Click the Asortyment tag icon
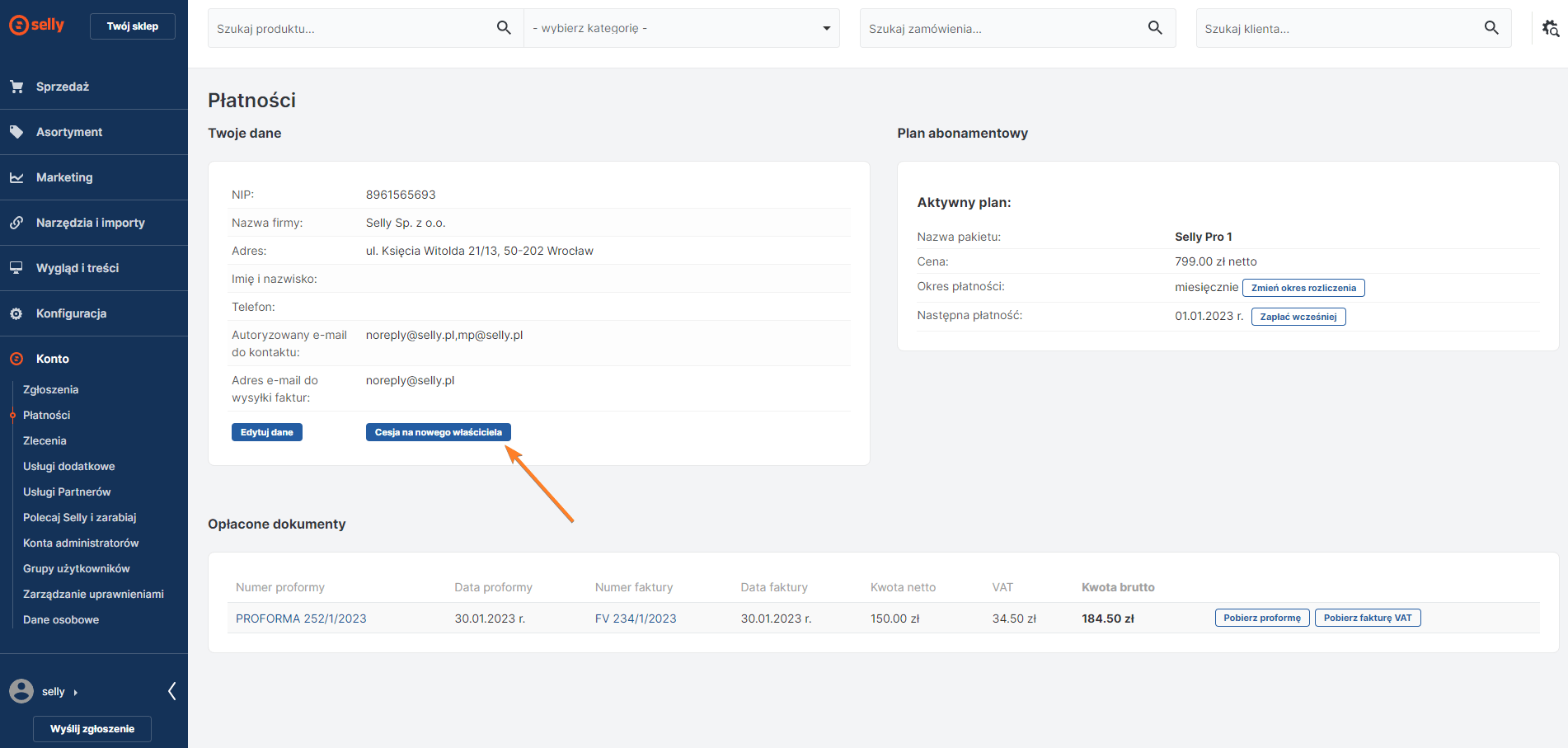 tap(16, 132)
